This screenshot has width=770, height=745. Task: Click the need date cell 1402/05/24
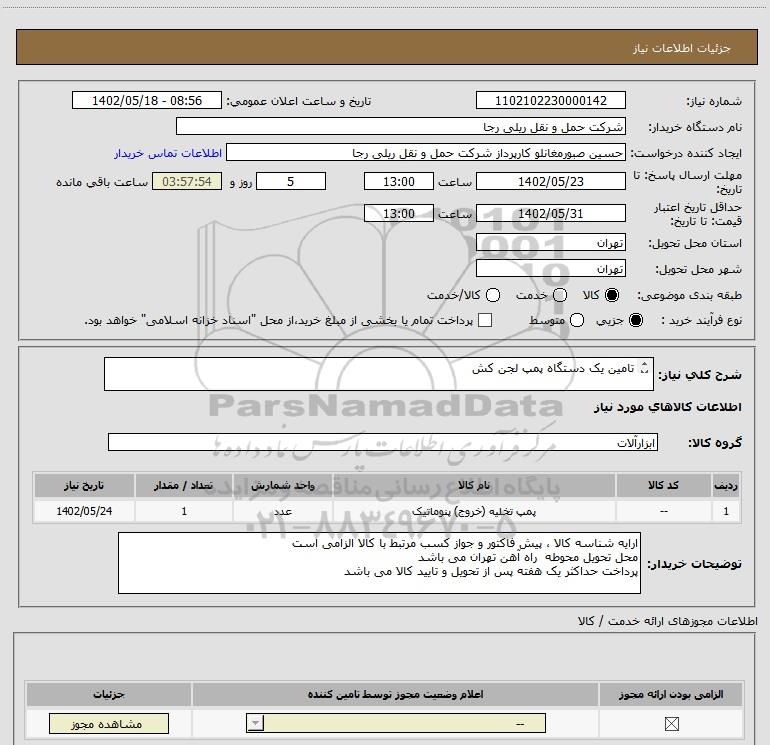click(84, 511)
